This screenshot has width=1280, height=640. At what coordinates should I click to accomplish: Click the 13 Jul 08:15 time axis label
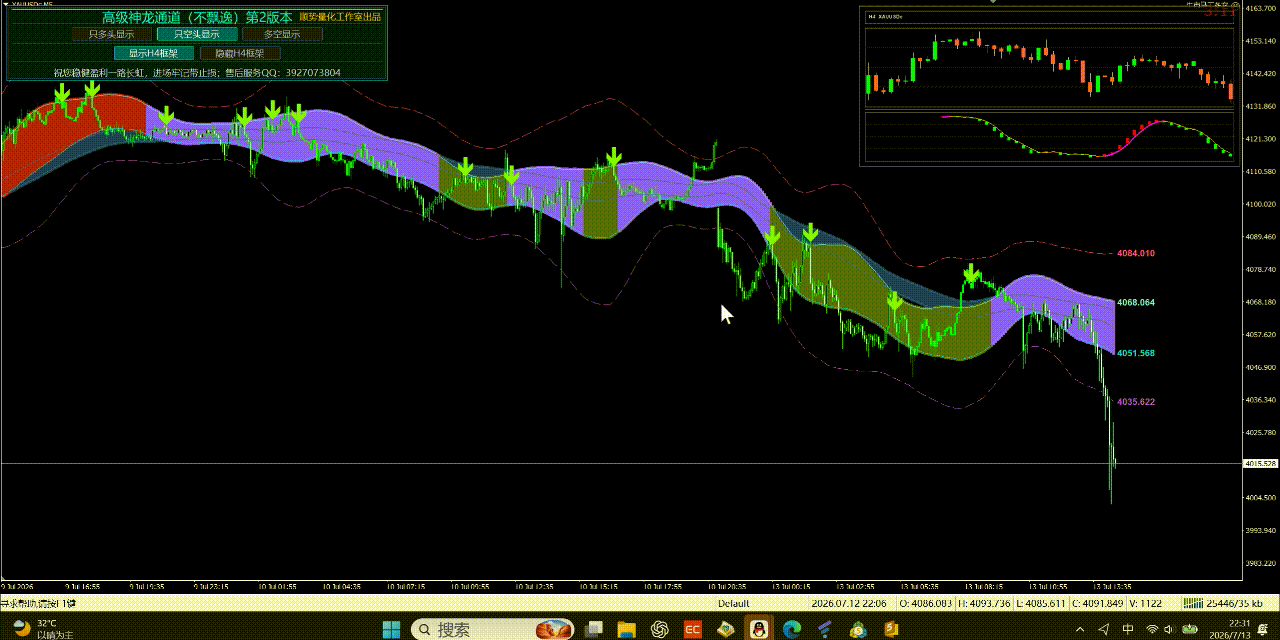[x=986, y=587]
